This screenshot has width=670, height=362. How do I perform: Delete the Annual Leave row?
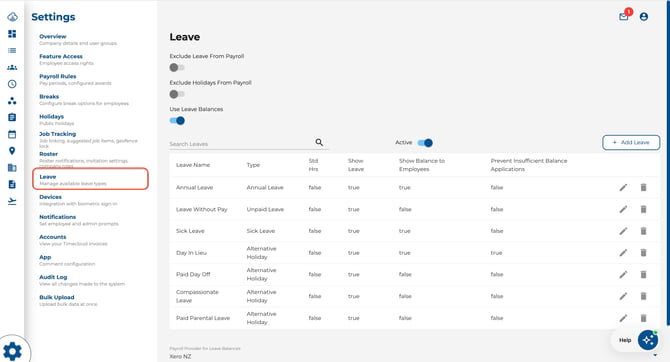click(x=644, y=187)
